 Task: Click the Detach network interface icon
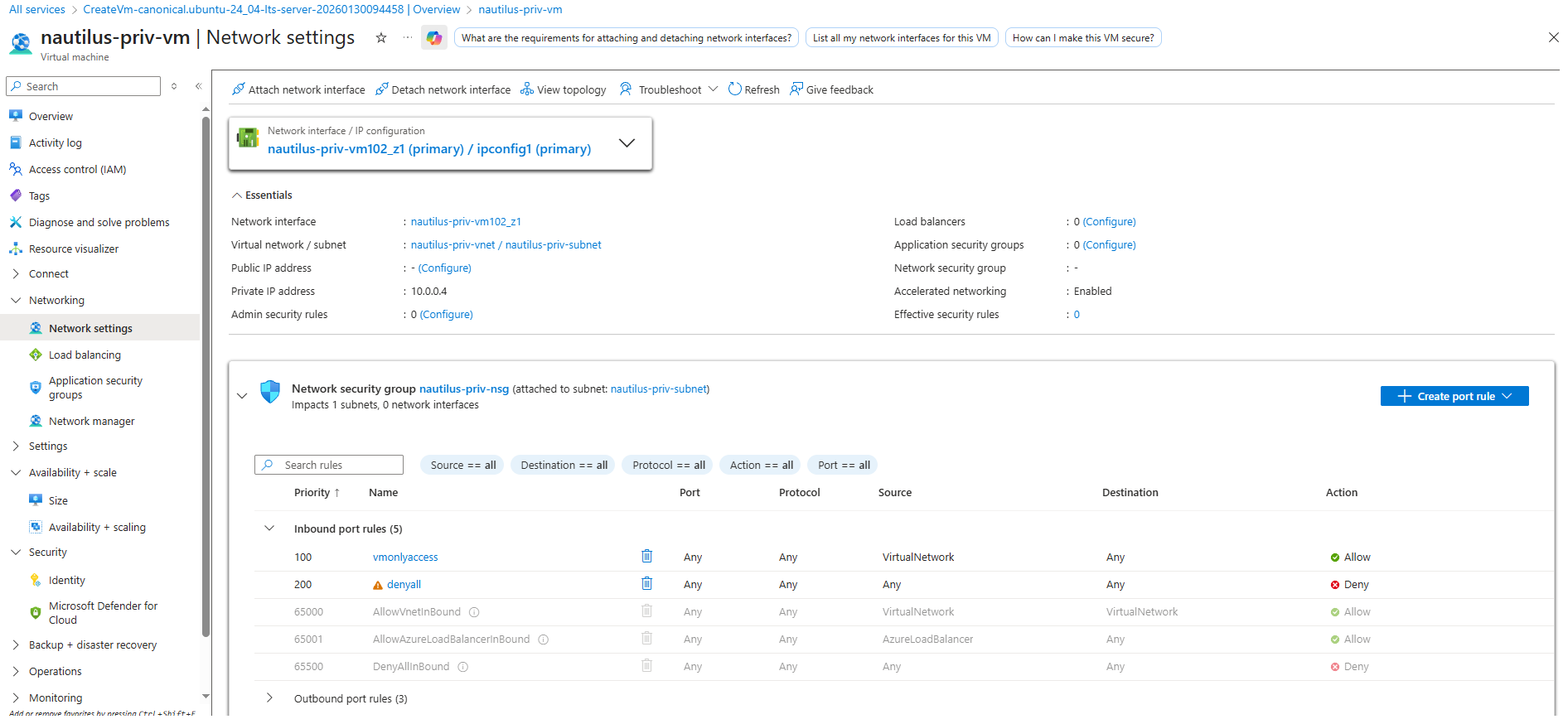tap(382, 89)
